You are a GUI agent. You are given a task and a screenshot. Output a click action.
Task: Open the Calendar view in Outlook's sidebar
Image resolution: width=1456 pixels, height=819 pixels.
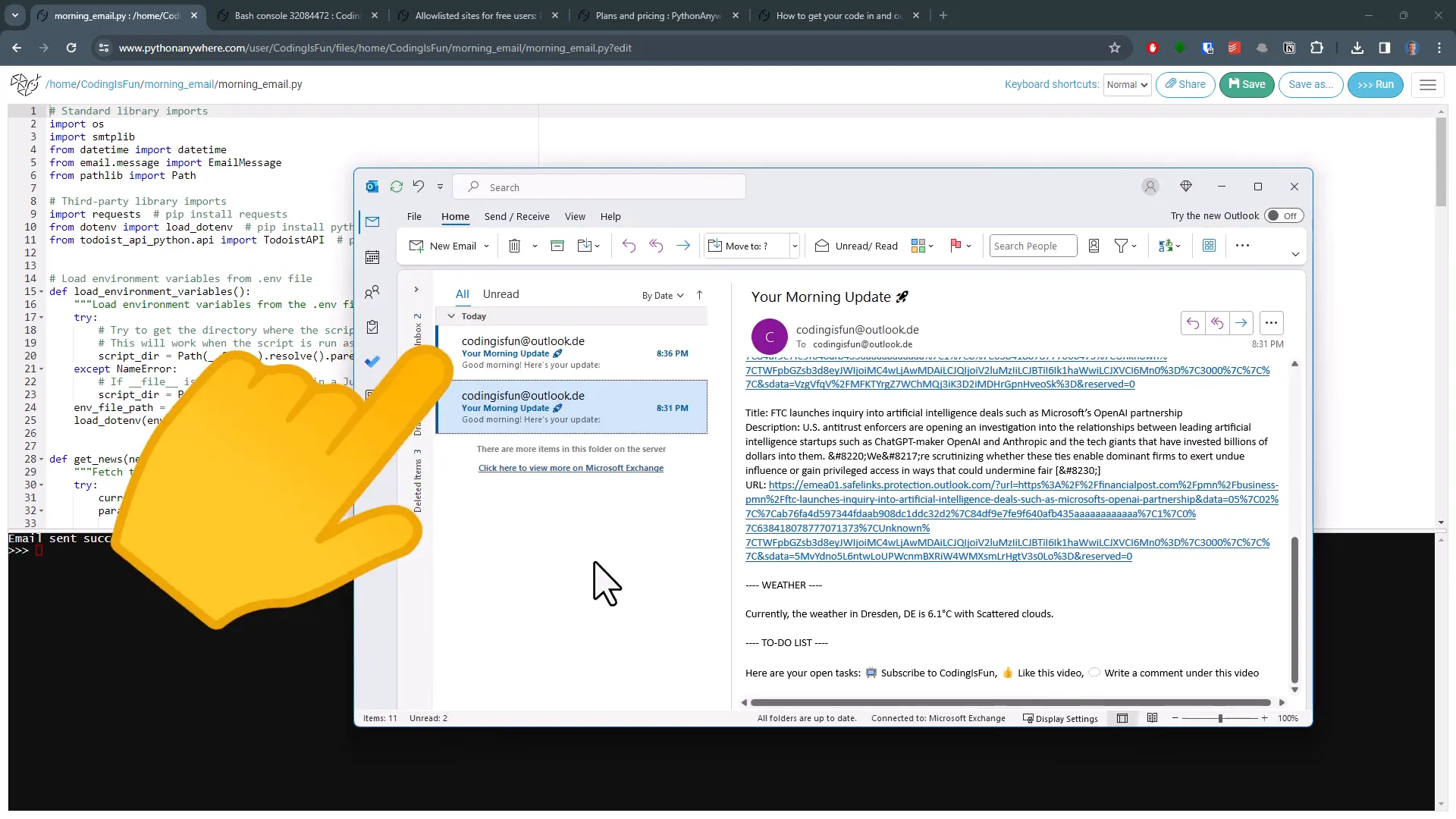point(372,257)
